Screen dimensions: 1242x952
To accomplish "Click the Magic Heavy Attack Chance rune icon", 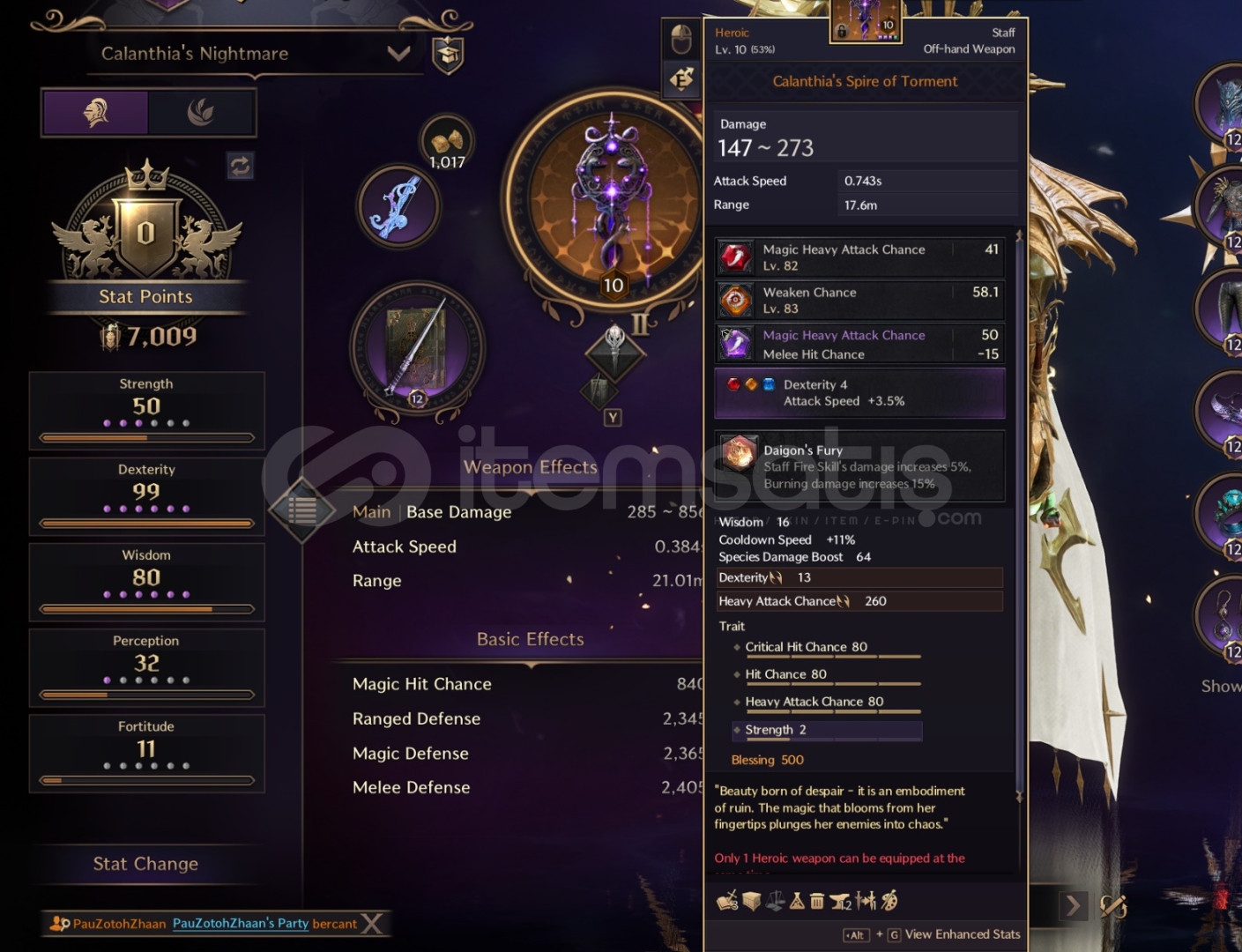I will pos(735,257).
